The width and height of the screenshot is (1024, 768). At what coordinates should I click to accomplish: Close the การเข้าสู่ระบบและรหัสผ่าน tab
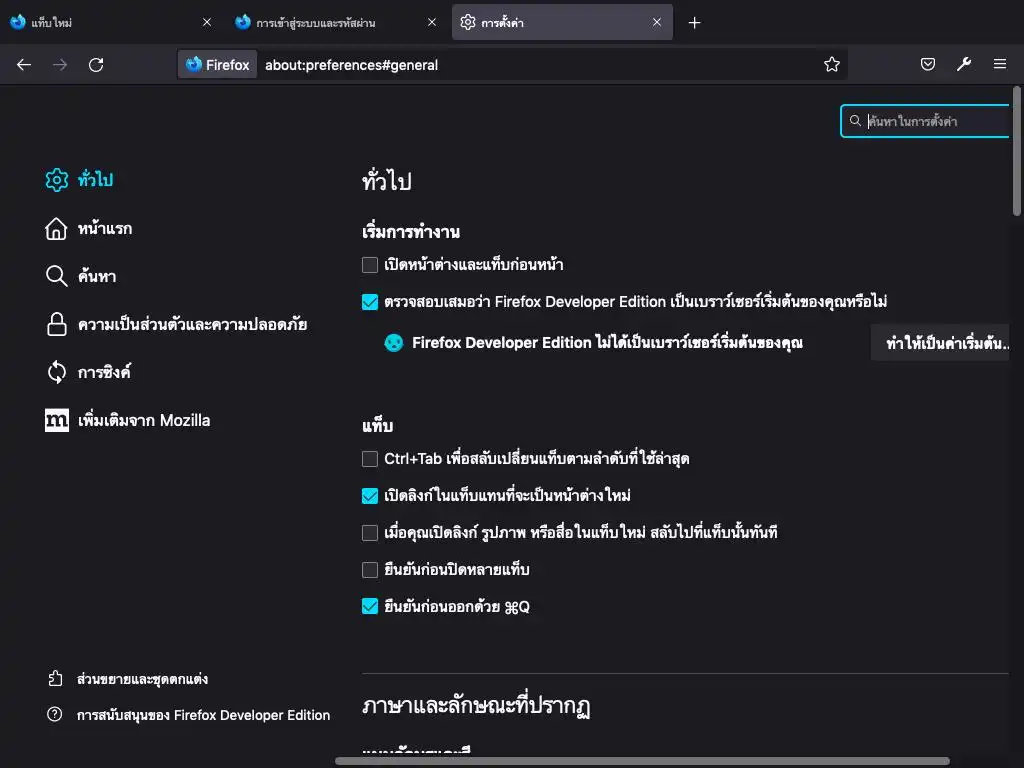(x=432, y=22)
